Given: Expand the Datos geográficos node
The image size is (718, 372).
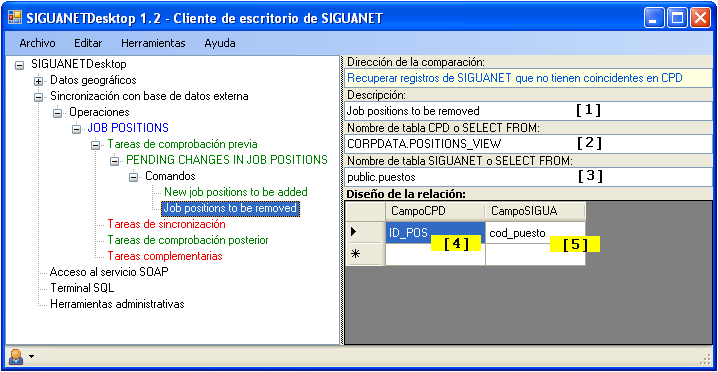Looking at the screenshot, I should (38, 81).
